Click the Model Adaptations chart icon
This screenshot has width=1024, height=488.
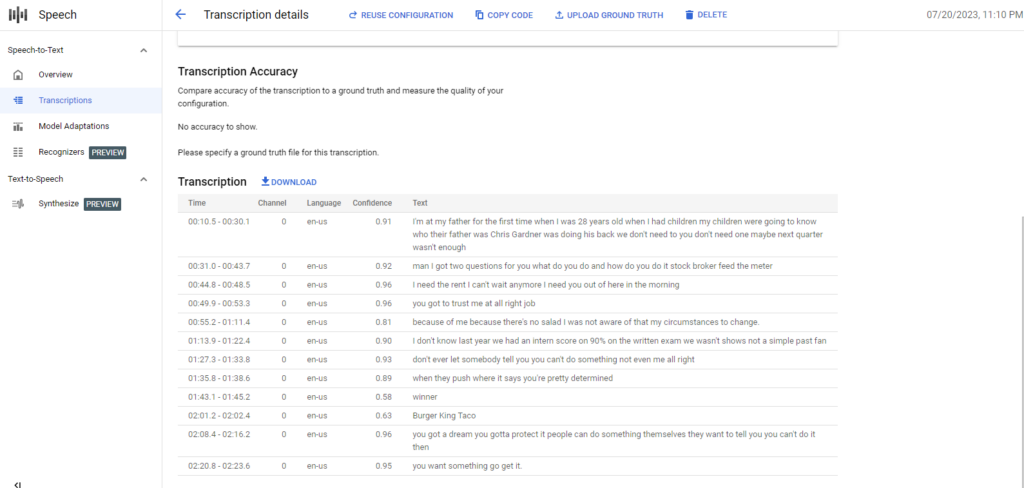[18, 126]
